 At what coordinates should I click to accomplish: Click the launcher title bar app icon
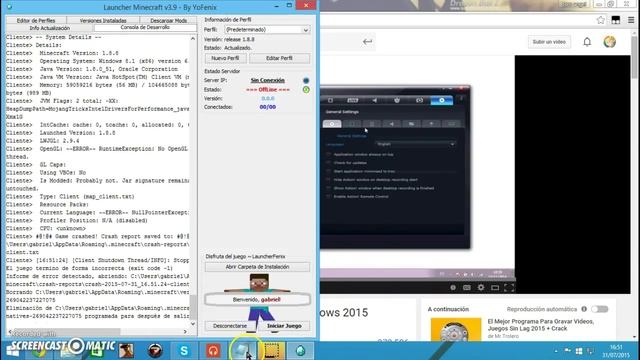pyautogui.click(x=9, y=7)
